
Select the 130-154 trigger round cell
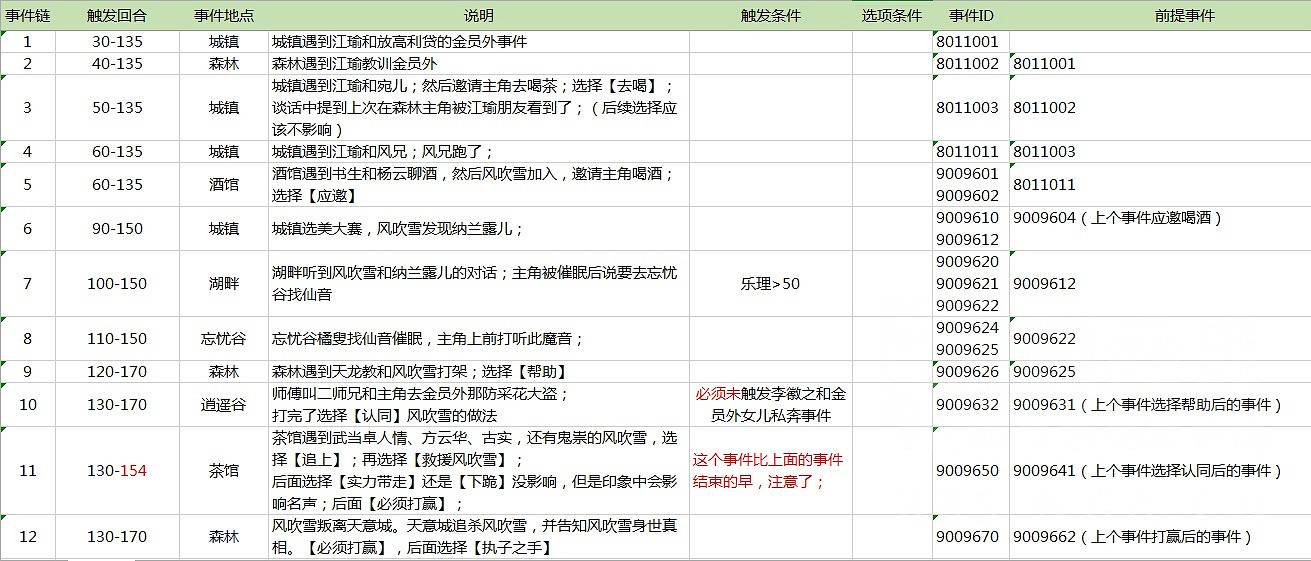[117, 471]
